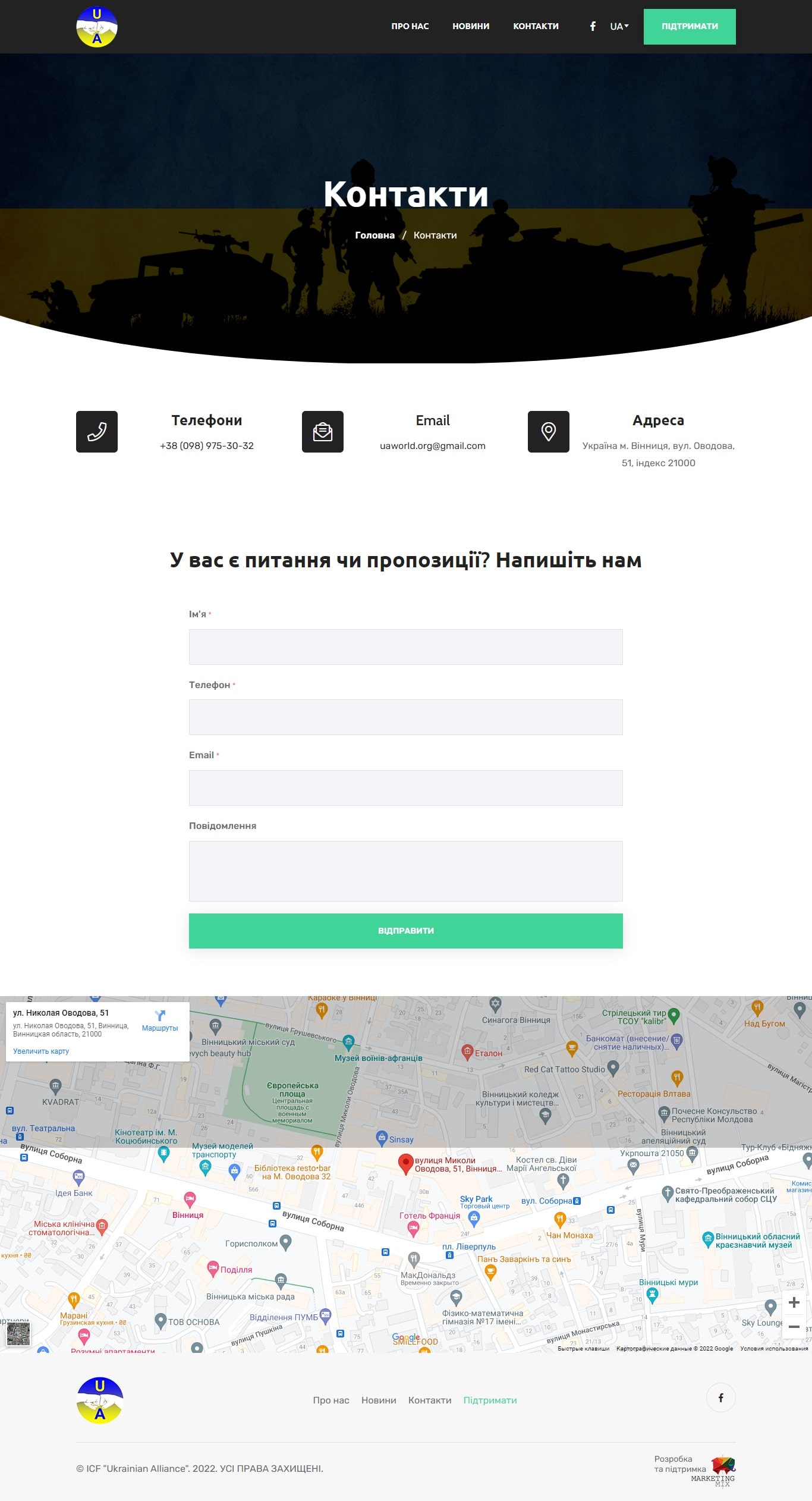Image resolution: width=812 pixels, height=1501 pixels.
Task: Click the Facebook icon in the header
Action: pyautogui.click(x=593, y=26)
